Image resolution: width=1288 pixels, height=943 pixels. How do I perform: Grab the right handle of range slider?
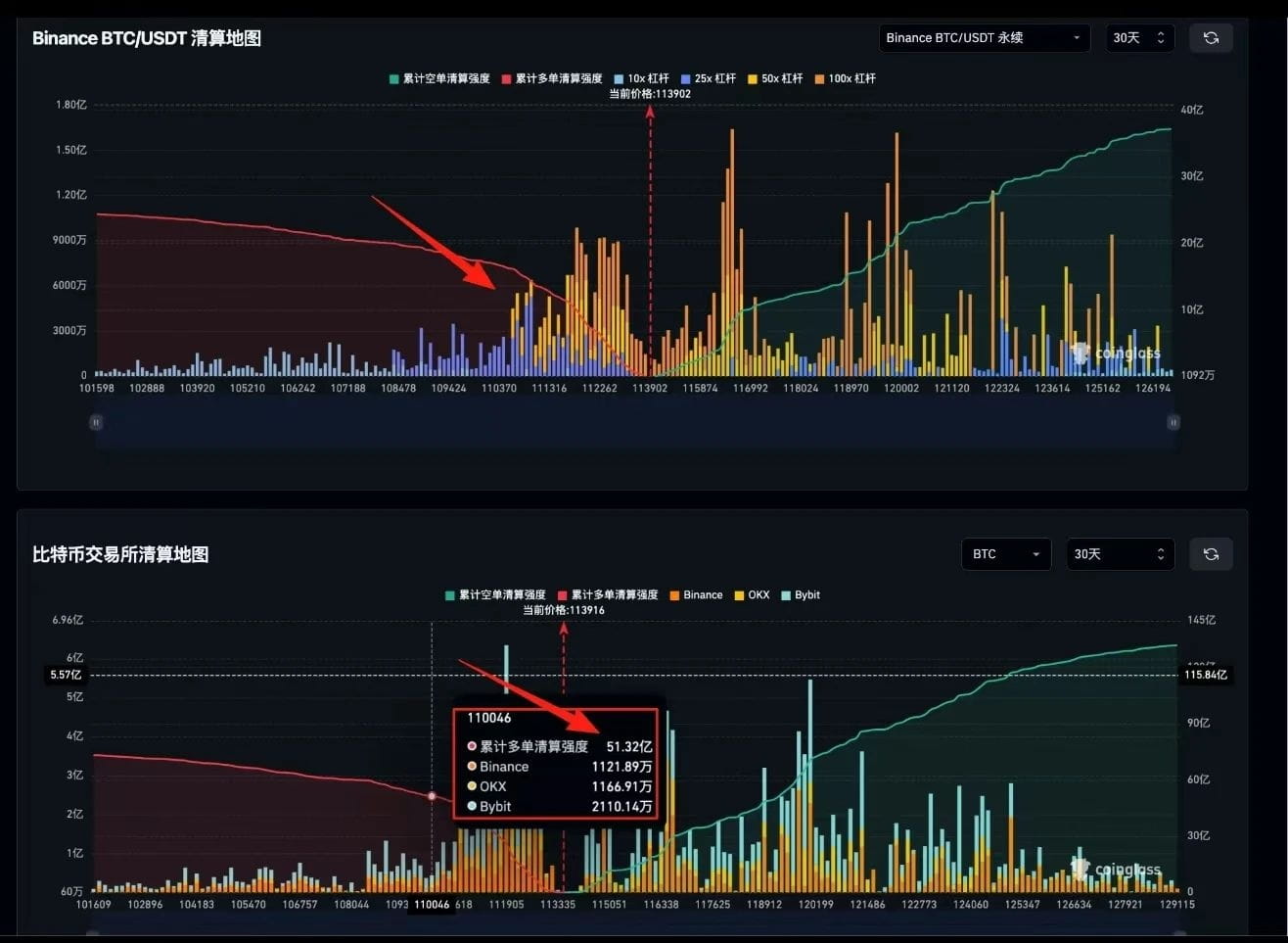tap(1173, 422)
